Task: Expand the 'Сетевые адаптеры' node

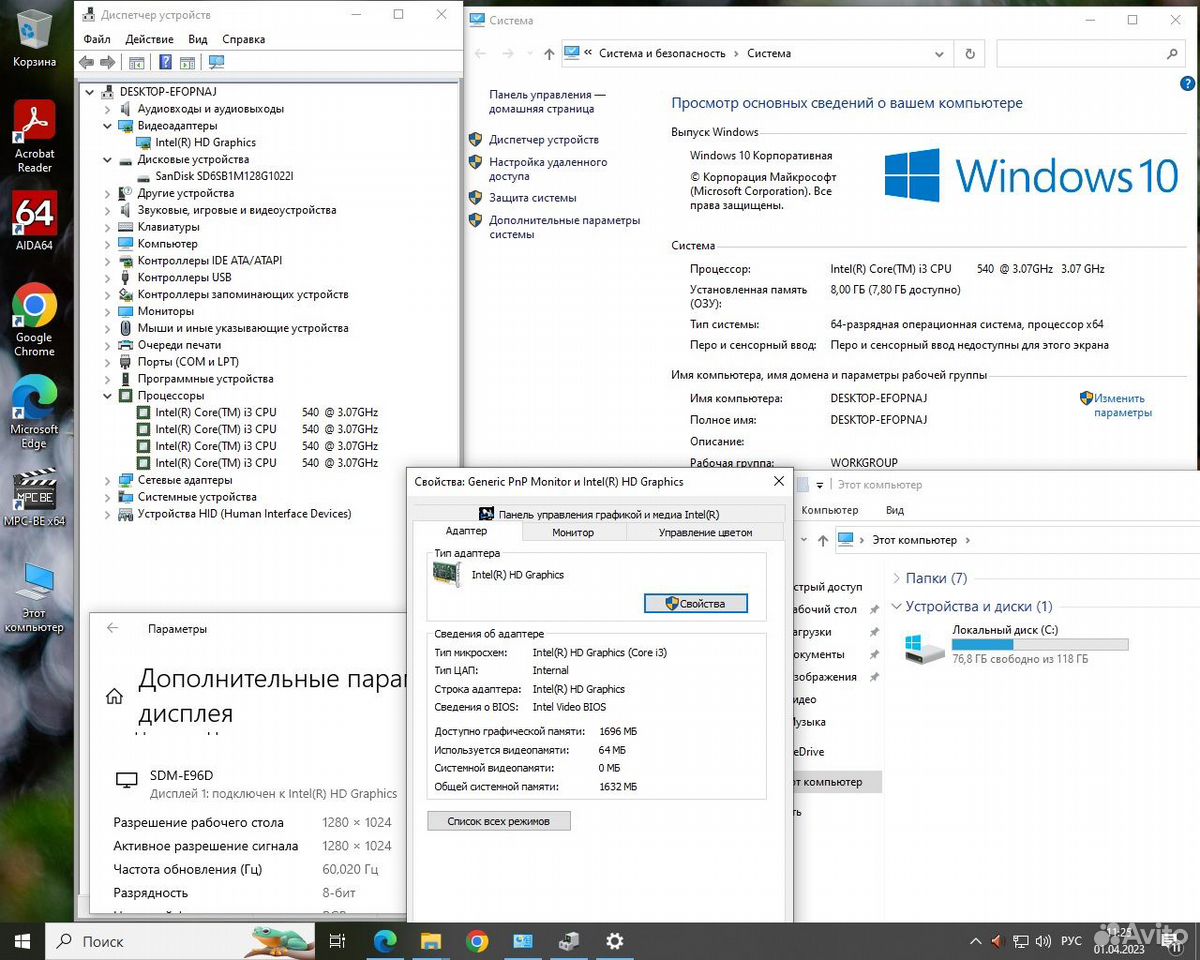Action: coord(108,480)
